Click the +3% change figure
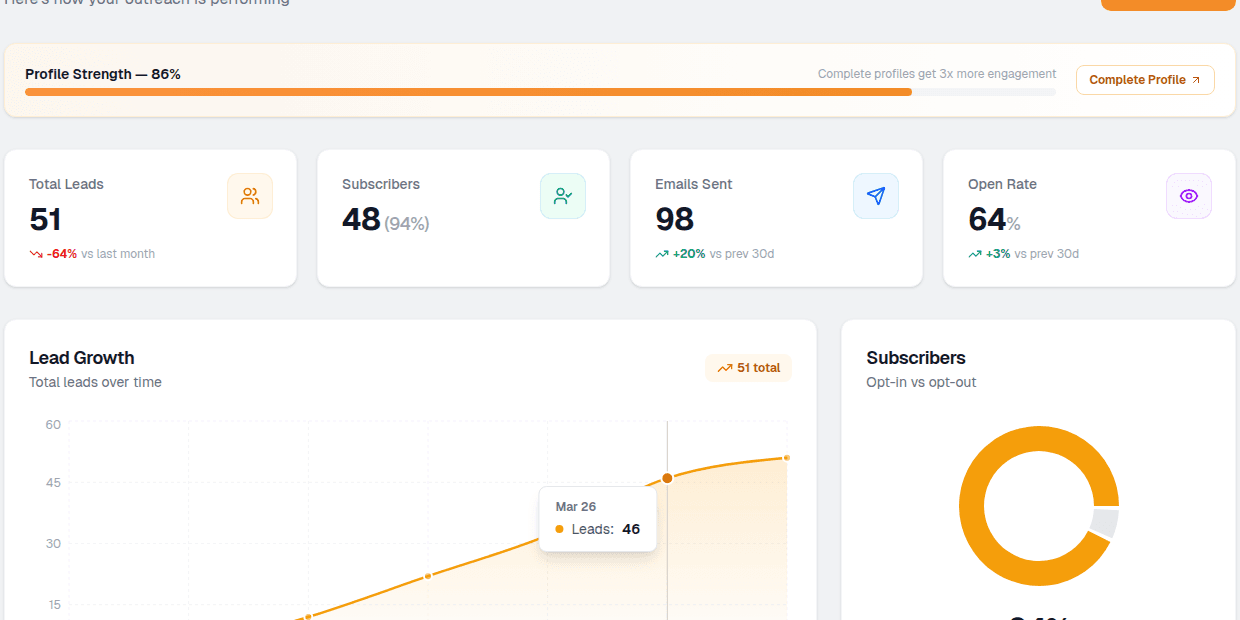 [998, 254]
